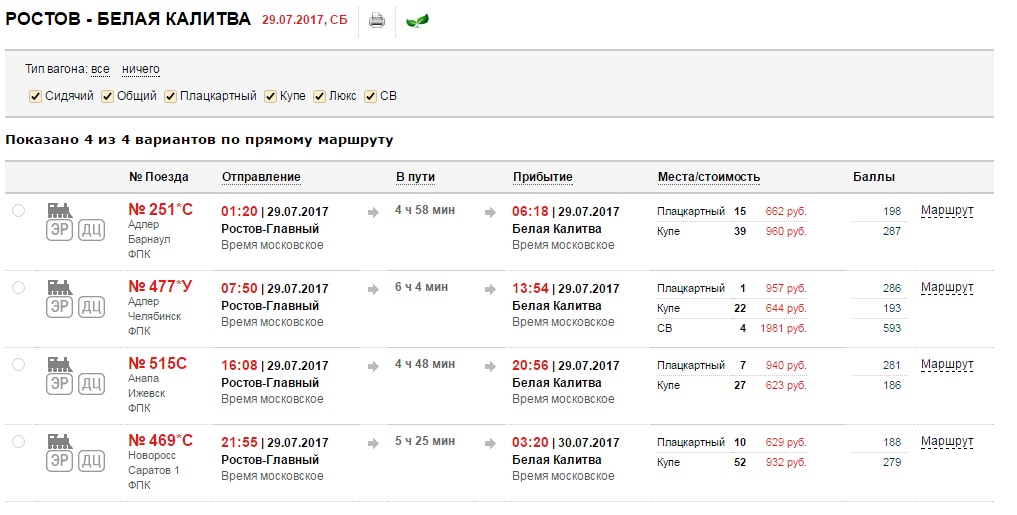
Task: Click the 'все' wagon type link
Action: (x=100, y=69)
